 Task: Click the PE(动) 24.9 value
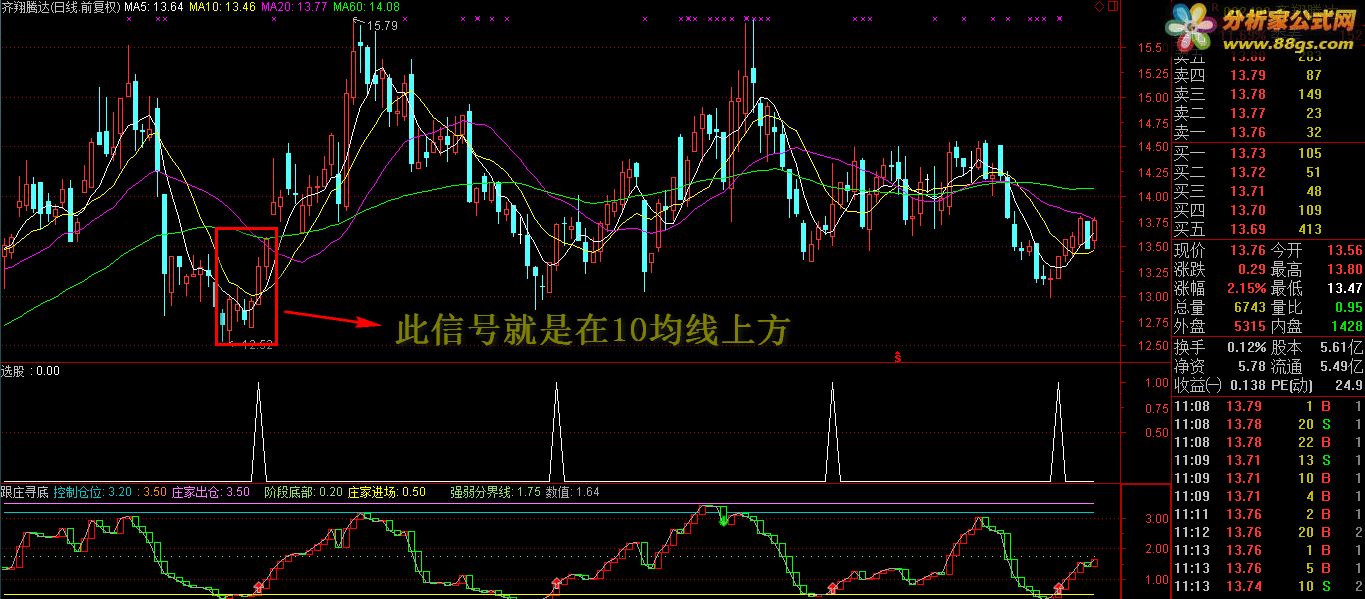point(1348,385)
